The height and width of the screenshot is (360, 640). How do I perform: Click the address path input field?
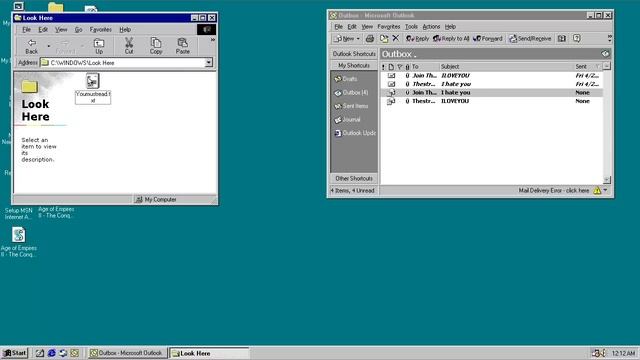click(x=122, y=63)
